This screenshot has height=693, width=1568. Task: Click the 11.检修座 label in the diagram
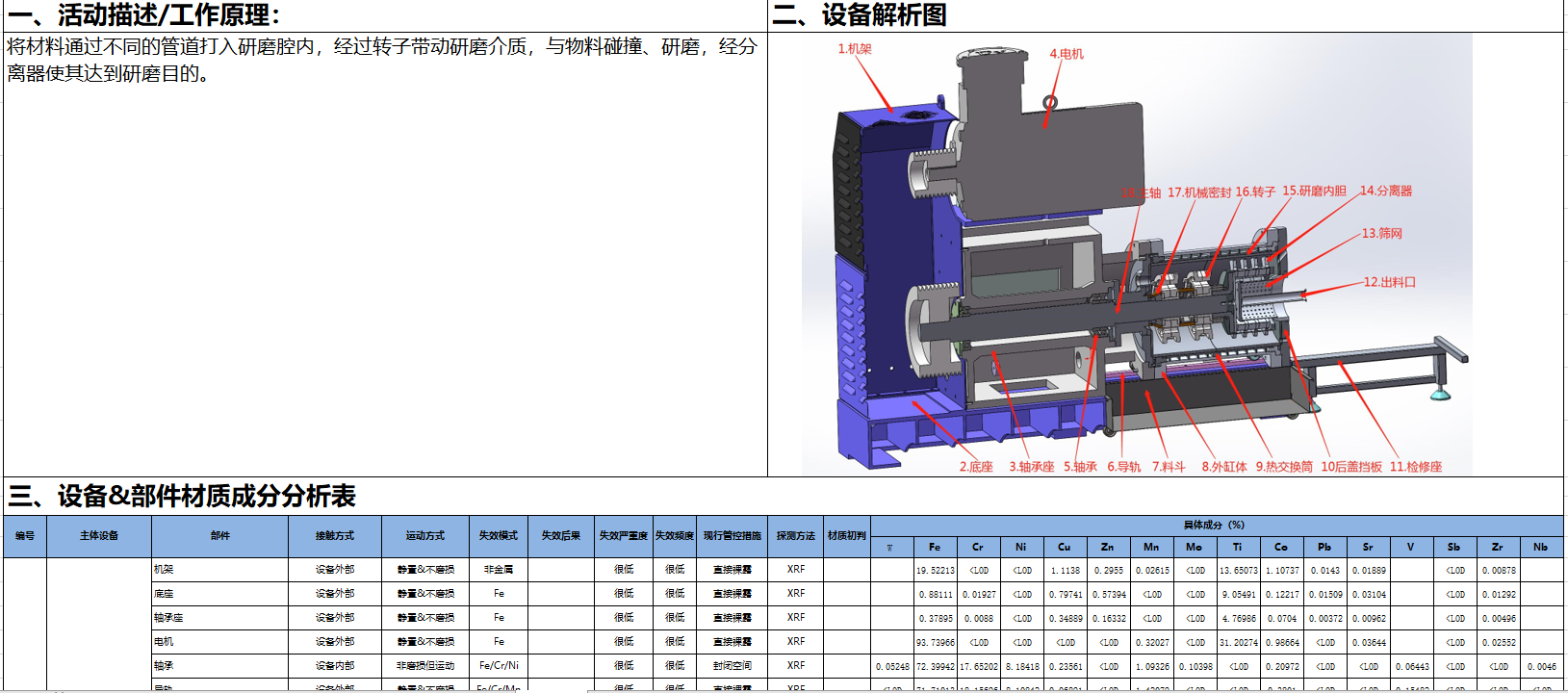coord(1416,467)
